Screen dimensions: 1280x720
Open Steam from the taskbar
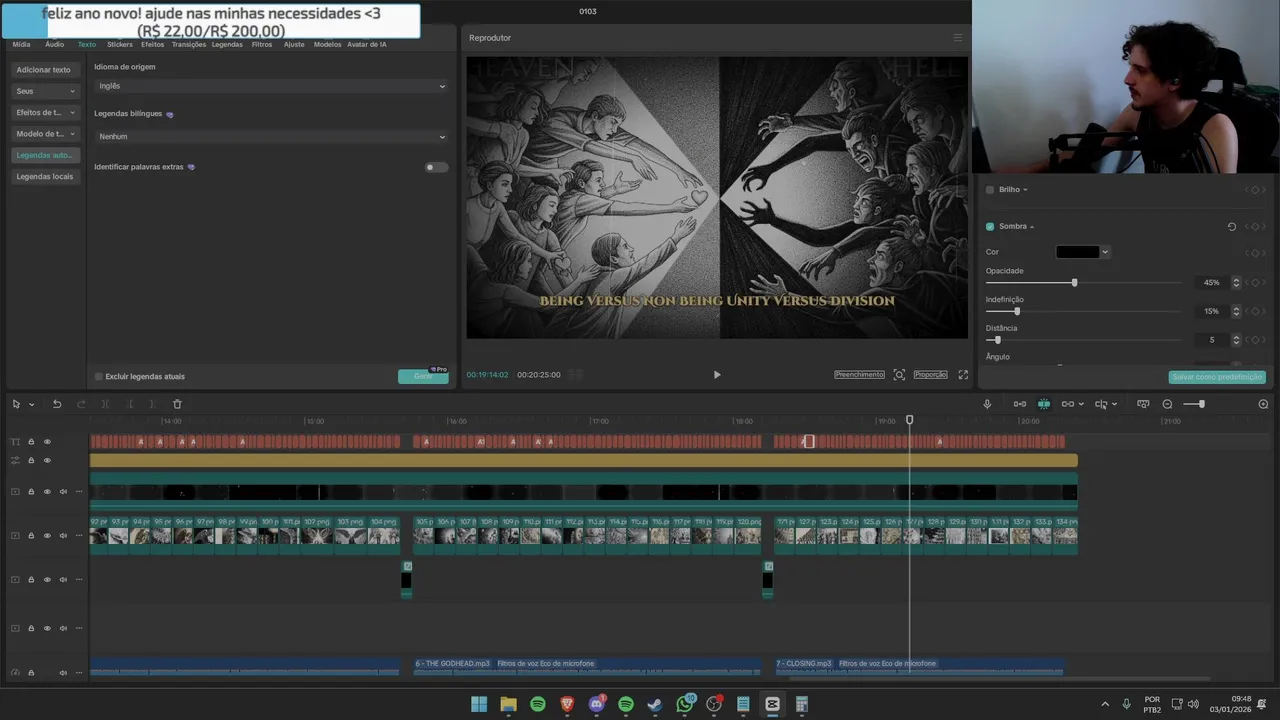655,704
